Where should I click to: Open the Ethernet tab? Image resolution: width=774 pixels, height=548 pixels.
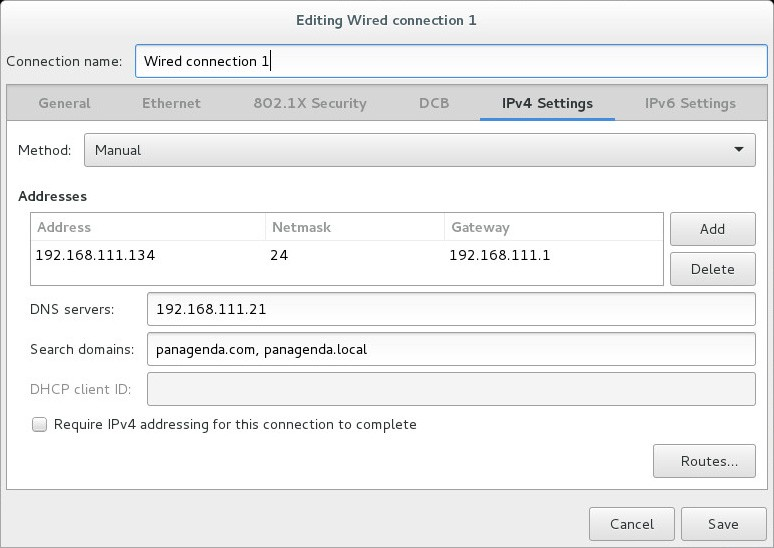[171, 103]
